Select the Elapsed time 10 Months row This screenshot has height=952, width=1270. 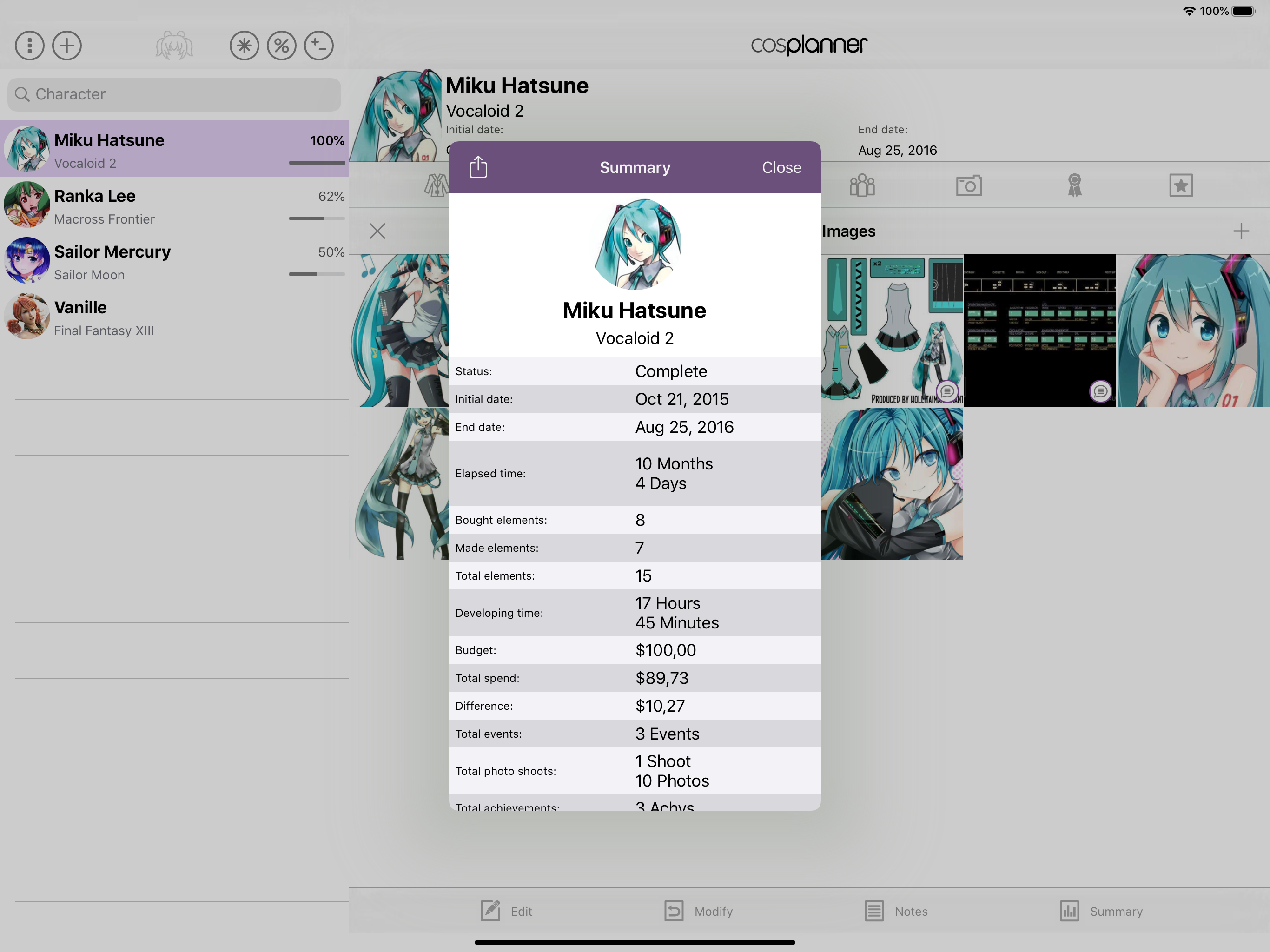pos(635,473)
